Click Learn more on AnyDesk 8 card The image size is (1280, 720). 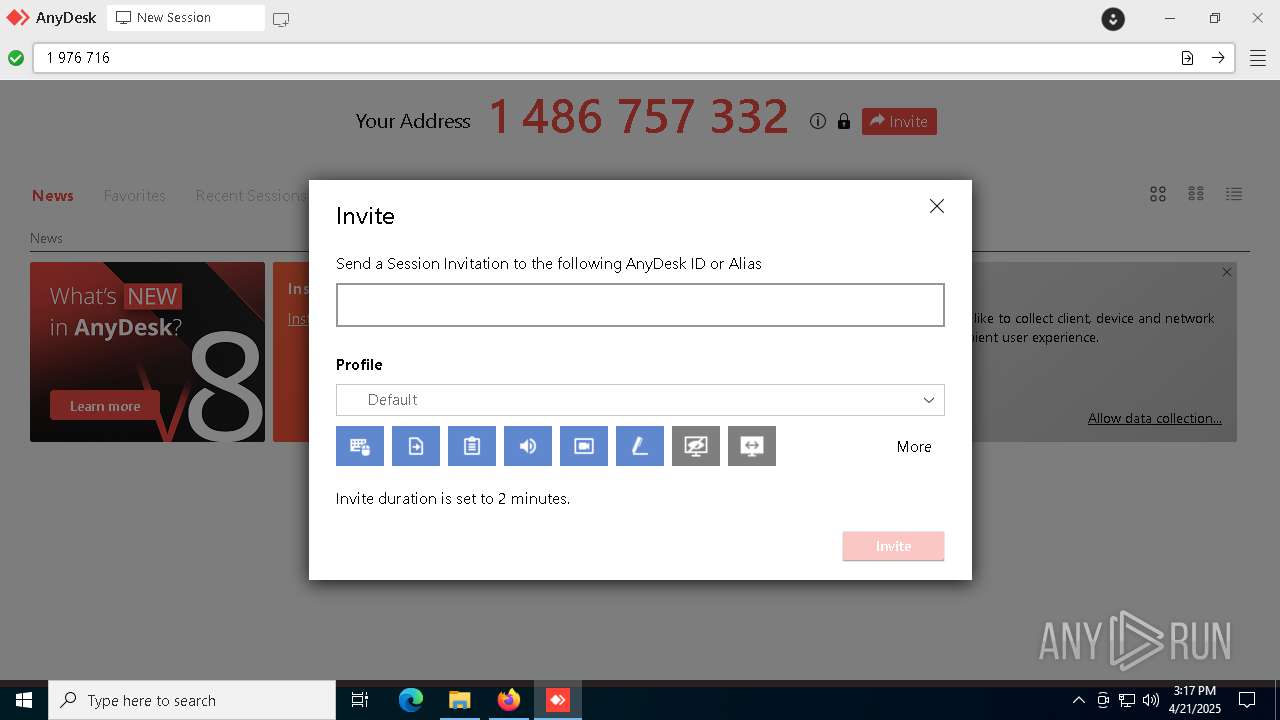pyautogui.click(x=105, y=406)
